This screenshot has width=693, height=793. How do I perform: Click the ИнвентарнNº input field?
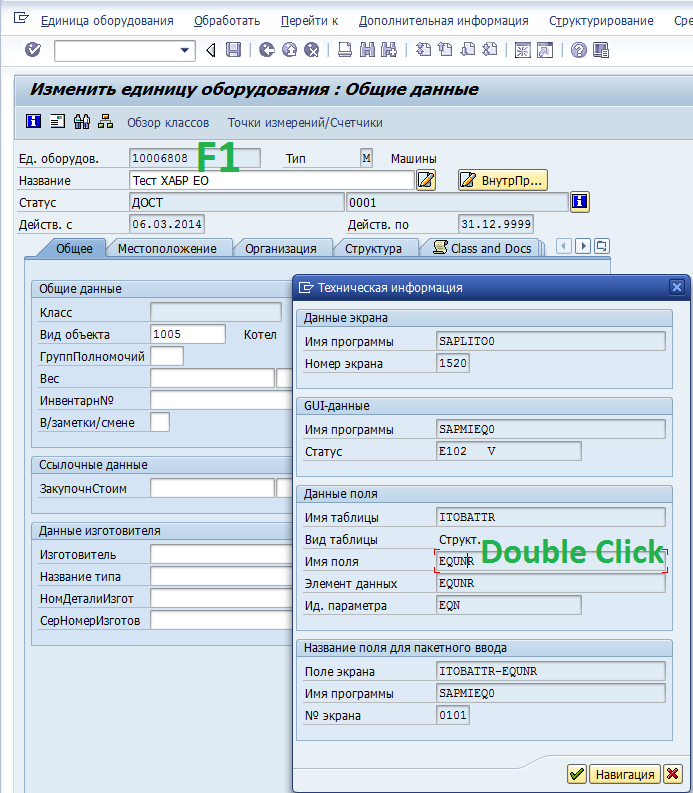pyautogui.click(x=222, y=400)
